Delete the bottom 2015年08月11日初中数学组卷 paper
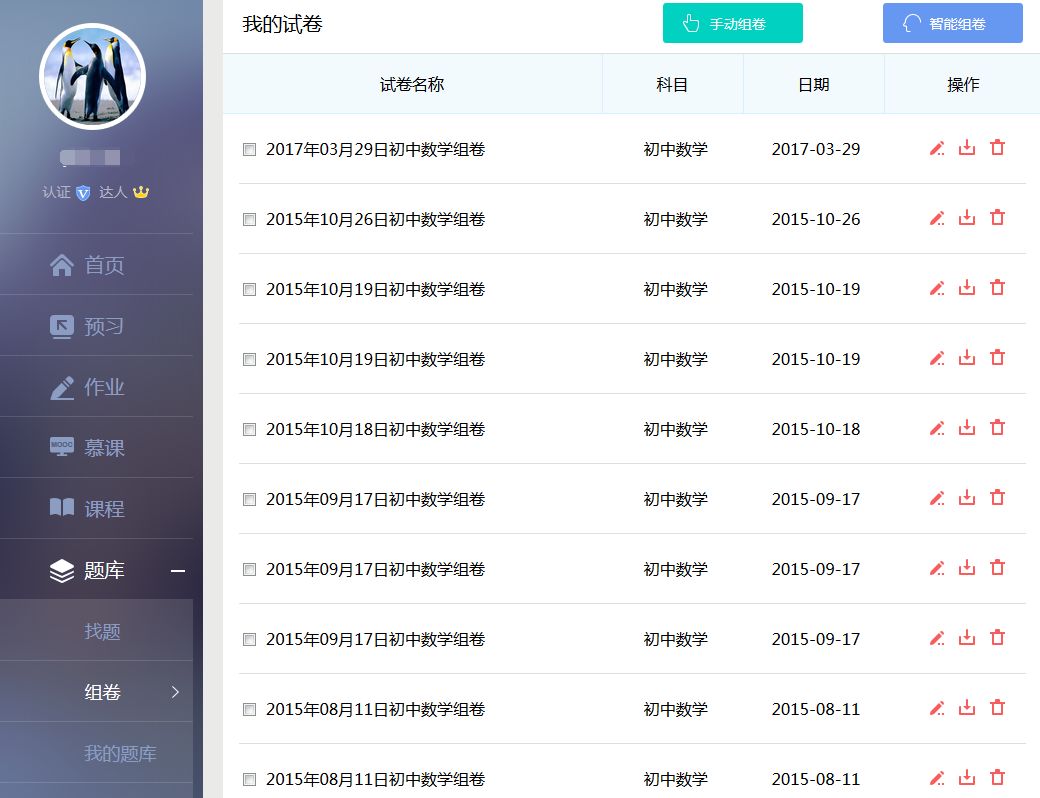 coord(997,778)
